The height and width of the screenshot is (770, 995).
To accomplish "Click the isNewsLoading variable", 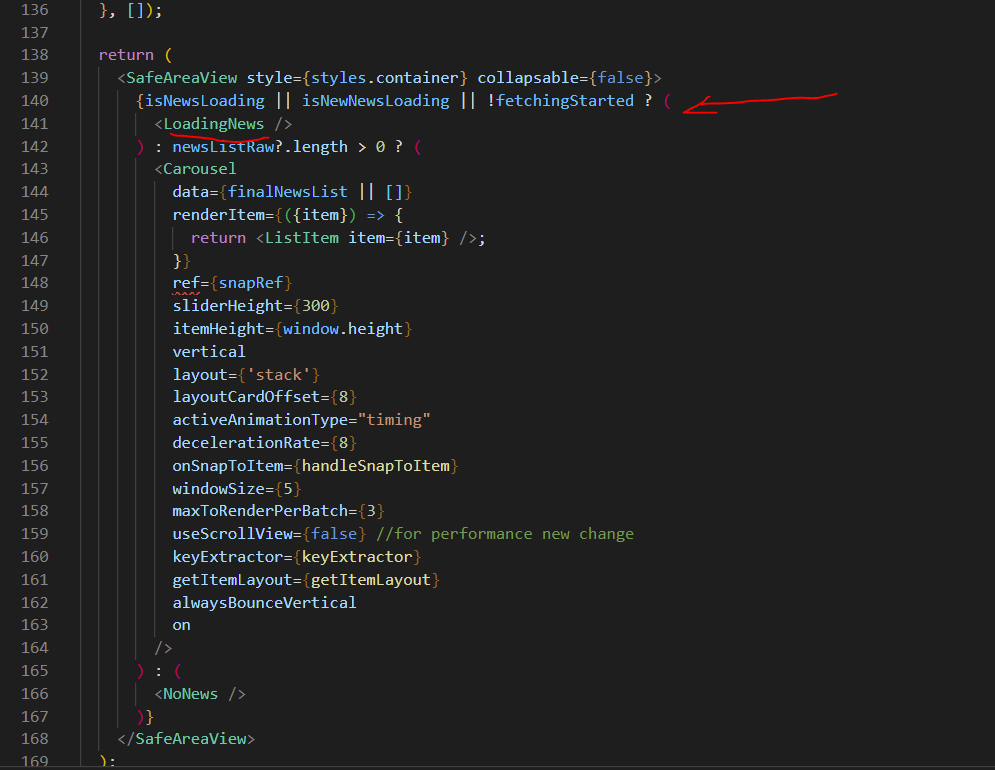I will 204,100.
